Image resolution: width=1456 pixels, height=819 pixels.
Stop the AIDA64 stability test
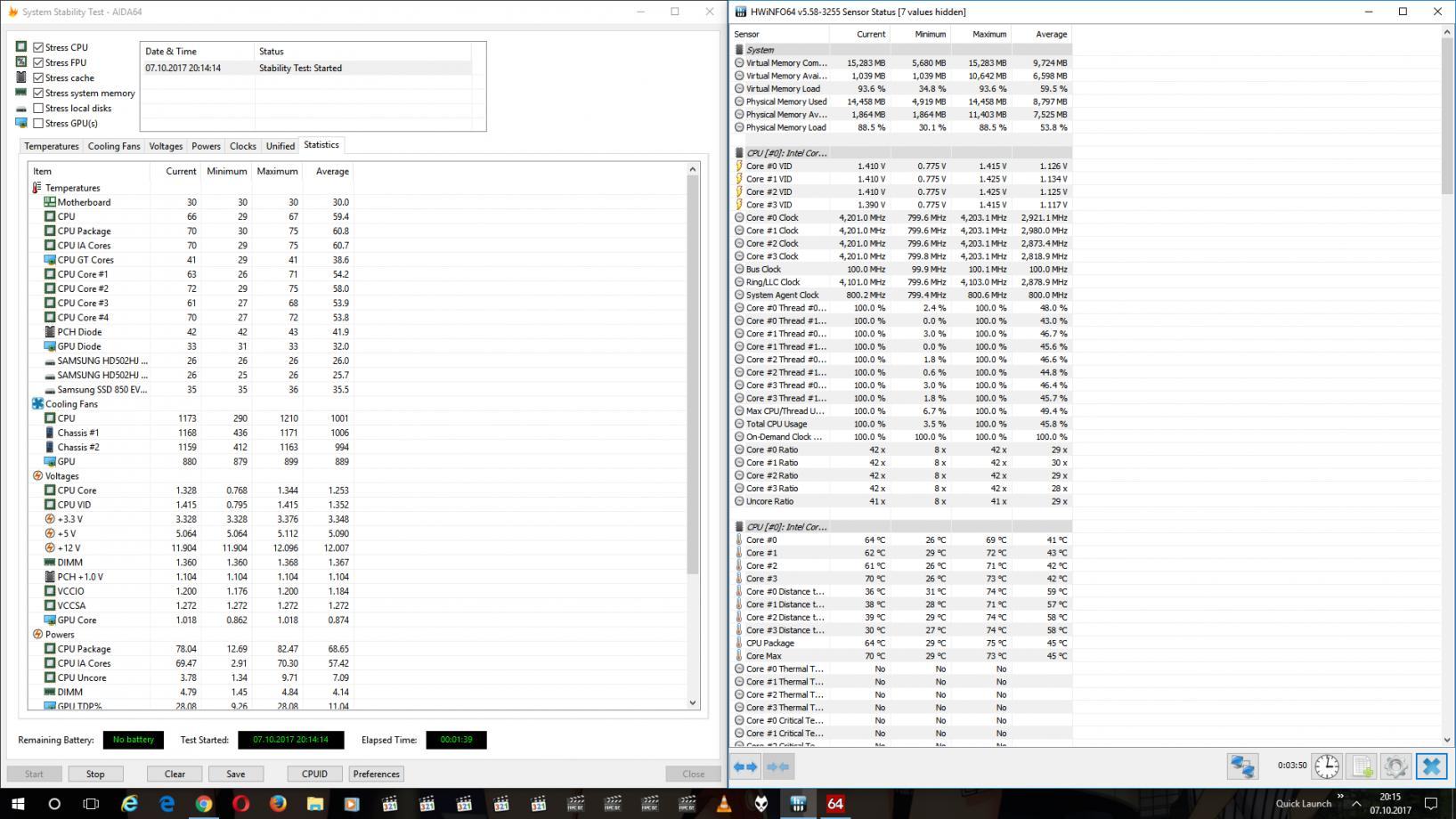[95, 774]
